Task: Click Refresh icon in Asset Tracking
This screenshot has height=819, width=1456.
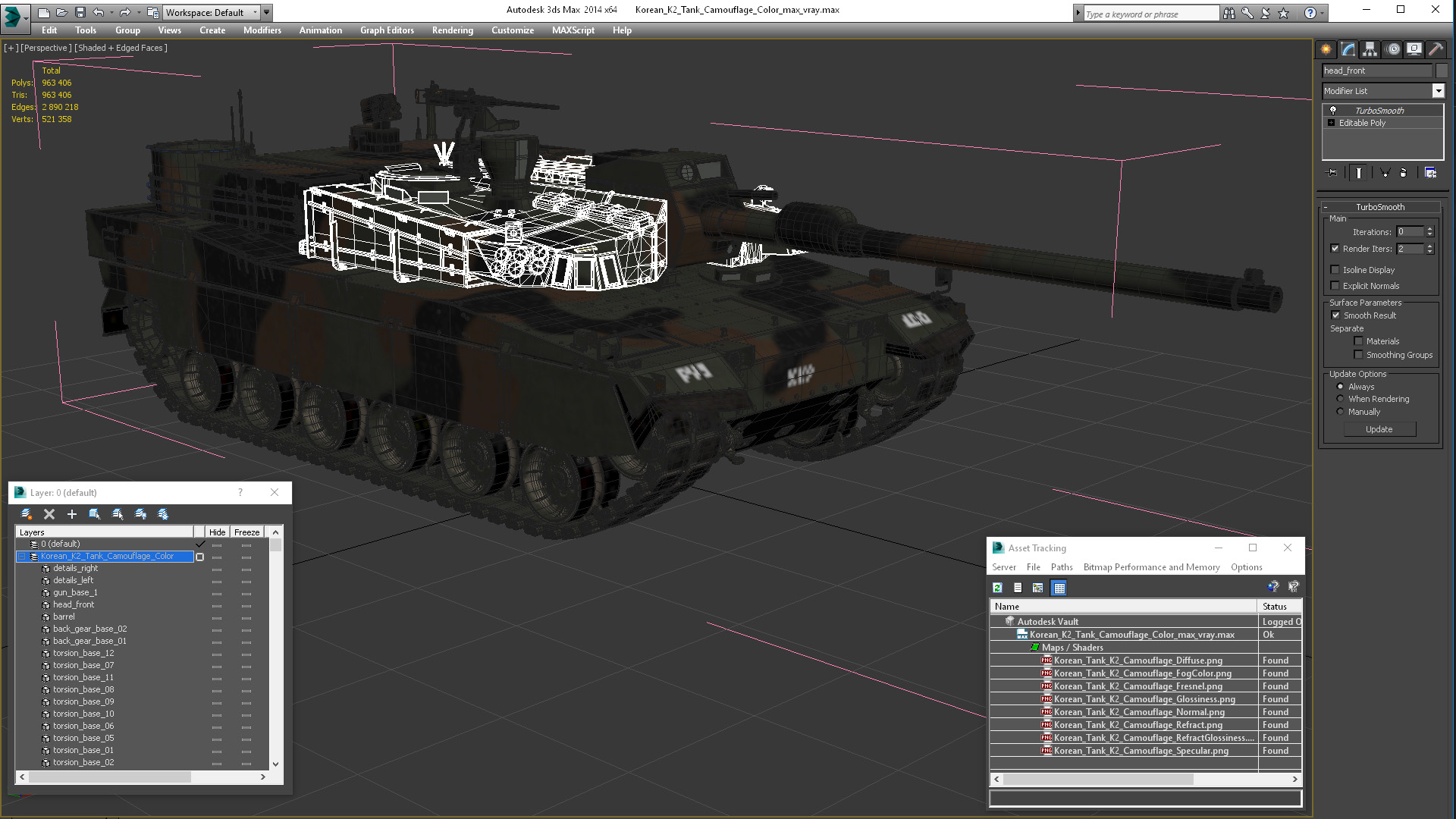Action: point(997,588)
